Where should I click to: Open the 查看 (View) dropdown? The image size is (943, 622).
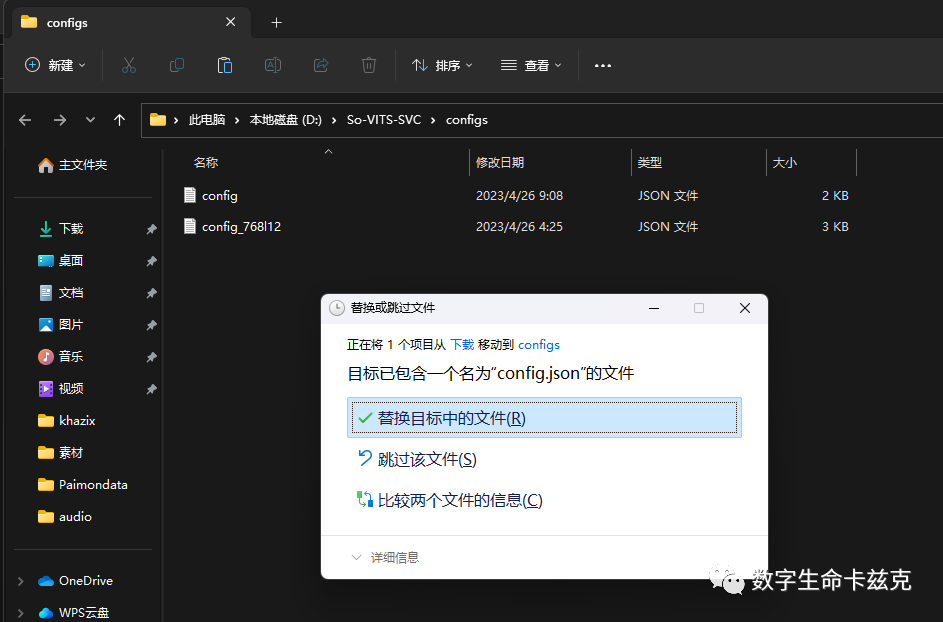531,65
